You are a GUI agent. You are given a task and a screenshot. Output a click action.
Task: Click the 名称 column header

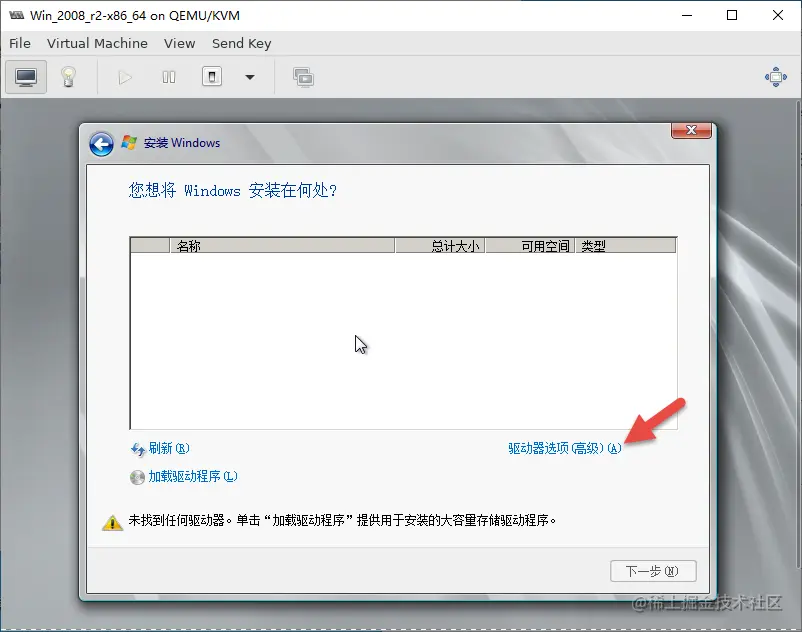(x=282, y=246)
